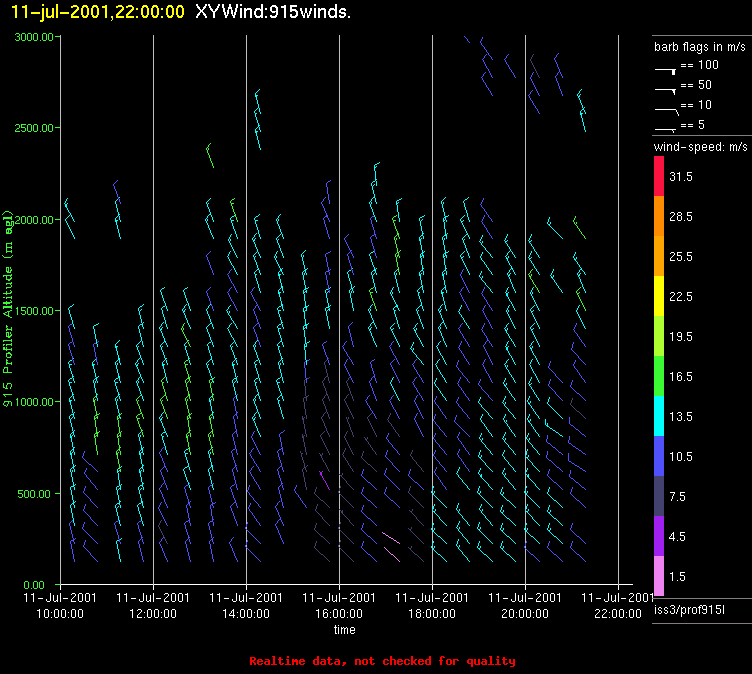Viewport: 752px width, 674px height.
Task: Click the 10 m/s barb flag symbol
Action: coord(666,107)
